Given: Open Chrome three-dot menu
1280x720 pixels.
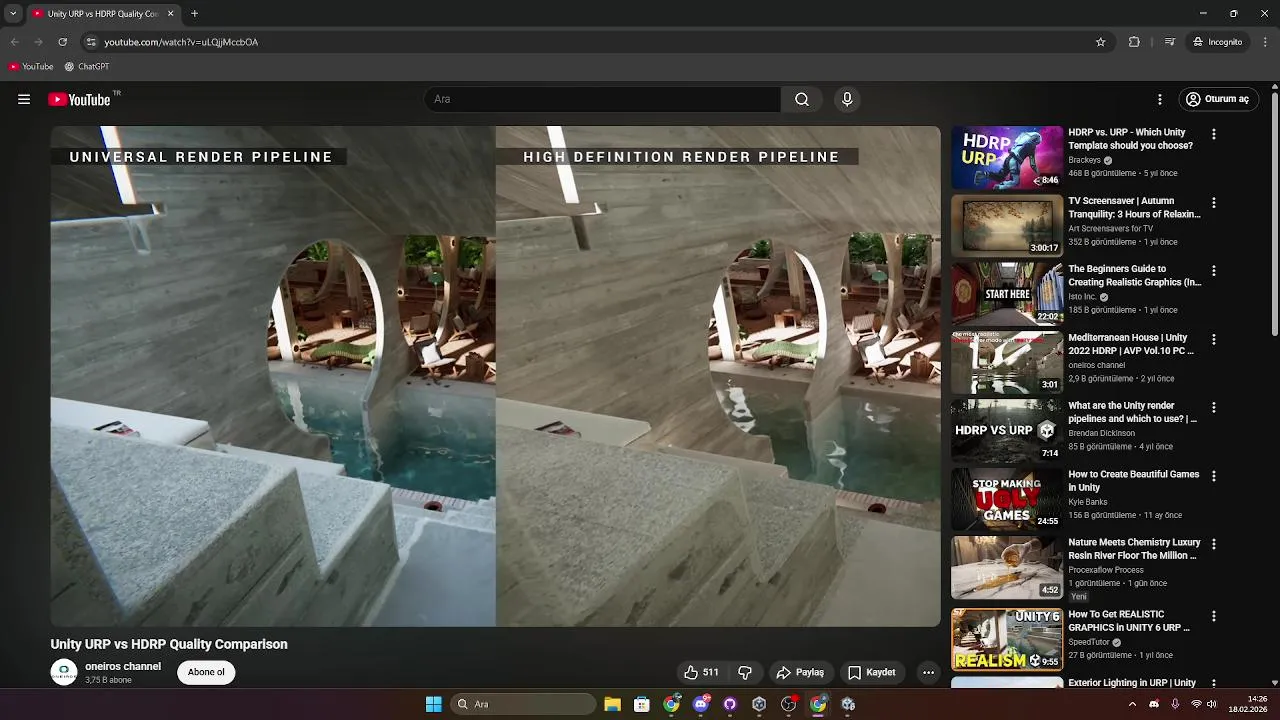Looking at the screenshot, I should 1266,42.
